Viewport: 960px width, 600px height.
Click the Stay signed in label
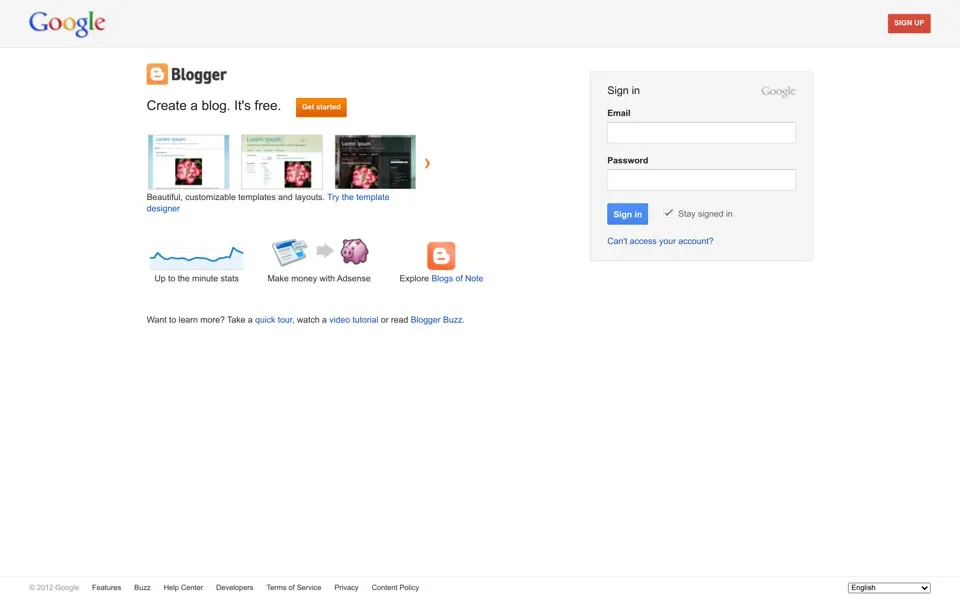pos(705,214)
